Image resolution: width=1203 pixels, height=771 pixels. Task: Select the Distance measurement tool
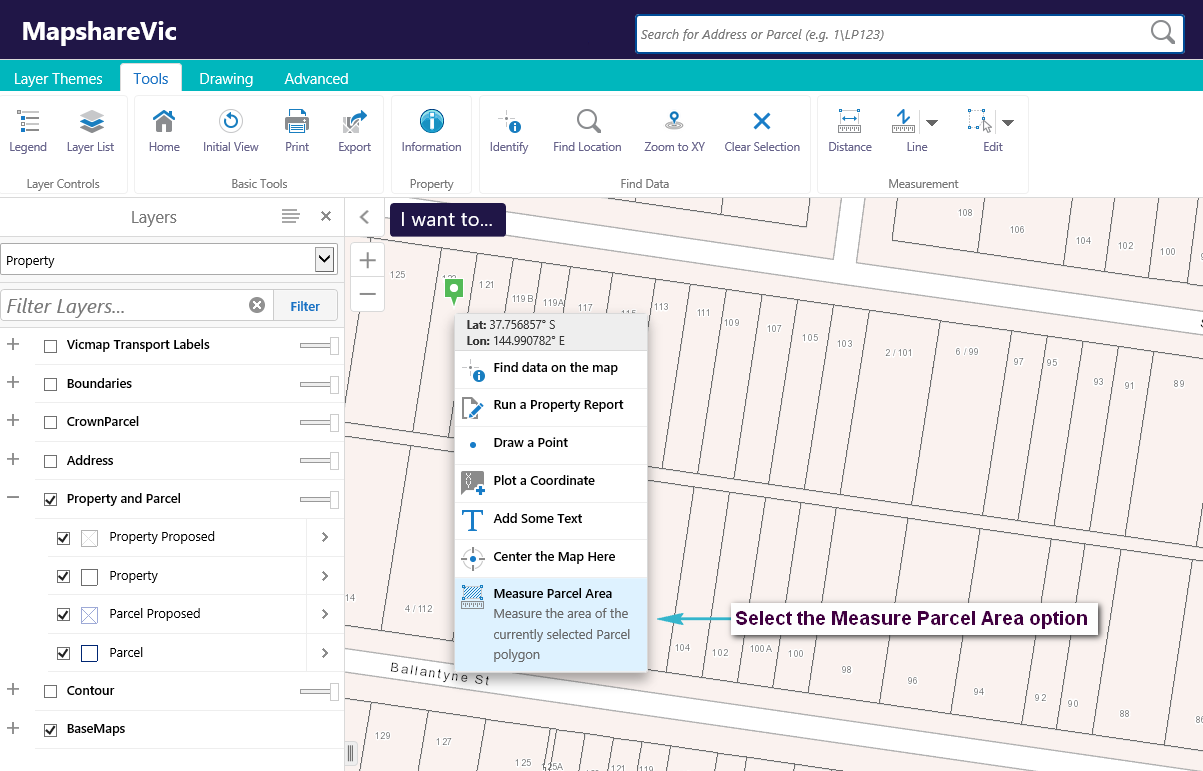(850, 132)
